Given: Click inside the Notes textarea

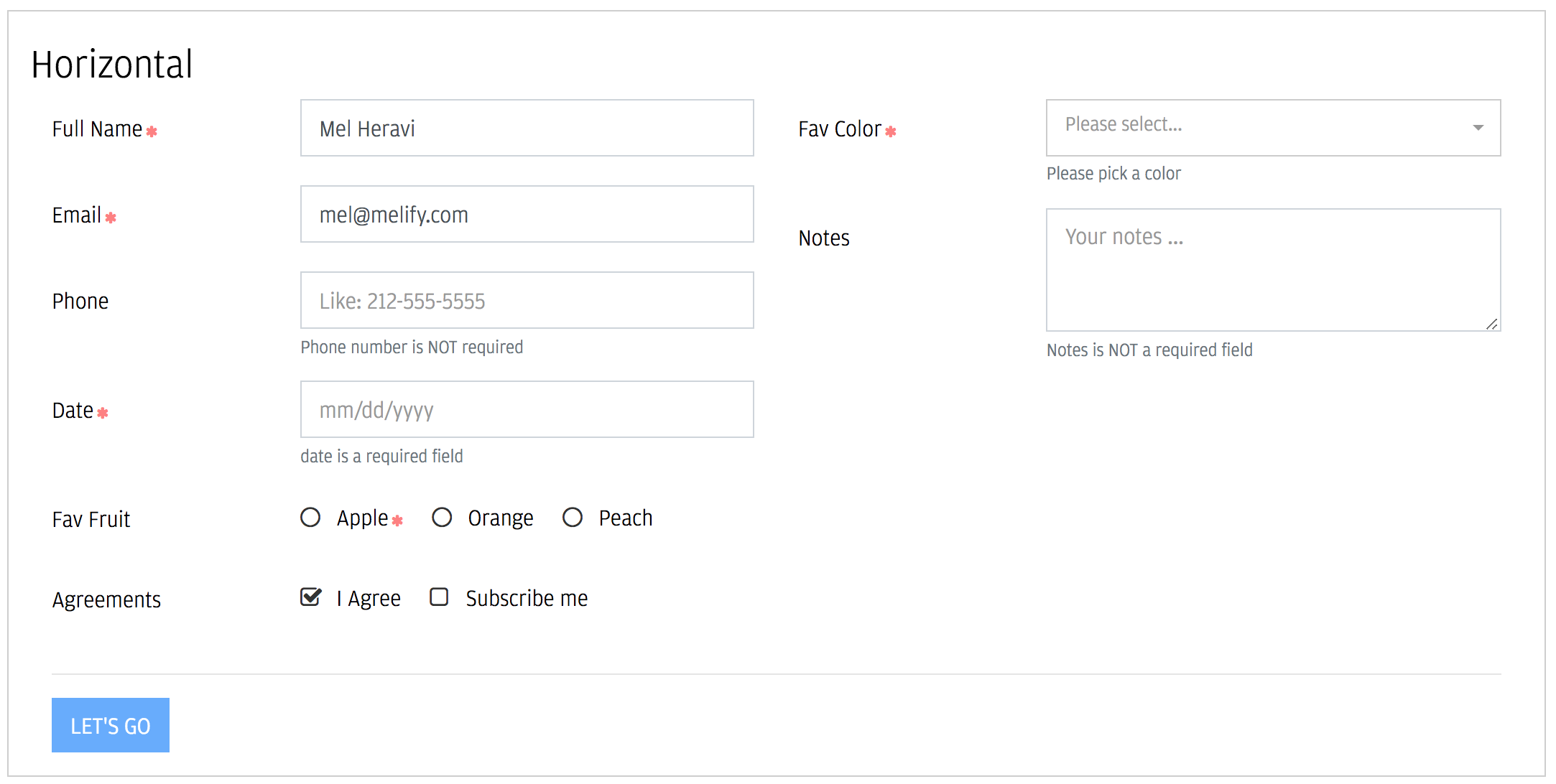Looking at the screenshot, I should [x=1273, y=270].
